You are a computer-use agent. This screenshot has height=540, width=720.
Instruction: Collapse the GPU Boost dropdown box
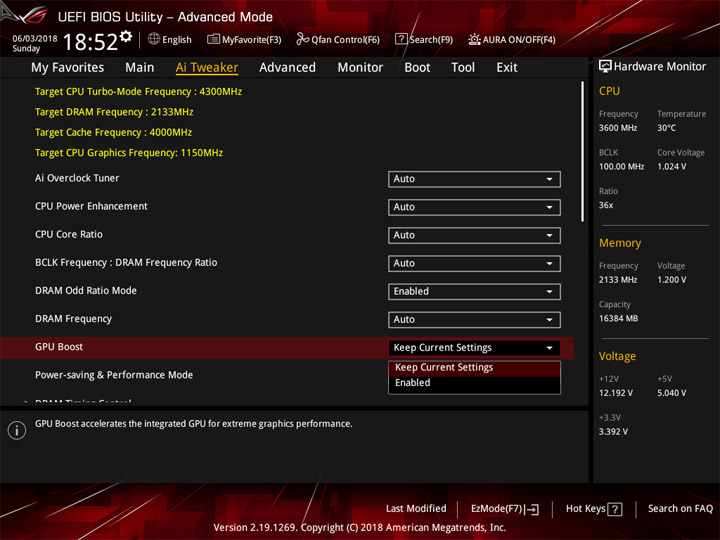point(474,348)
